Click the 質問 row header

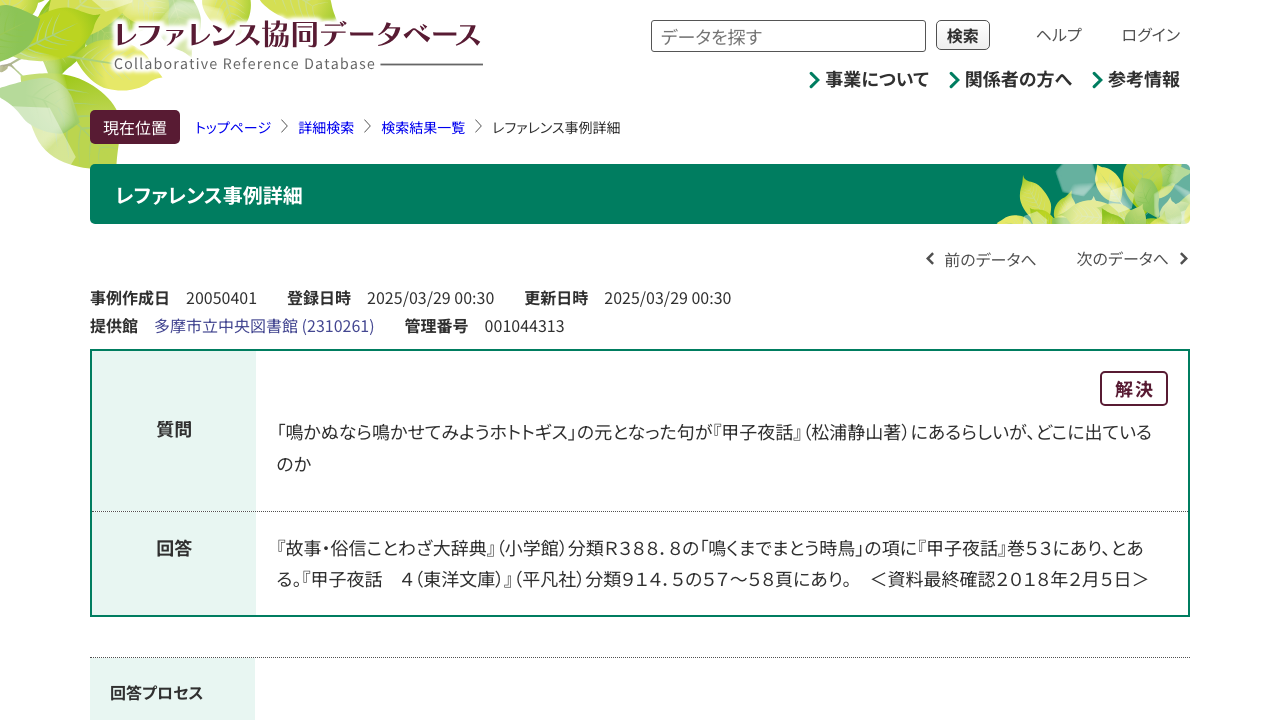[174, 430]
